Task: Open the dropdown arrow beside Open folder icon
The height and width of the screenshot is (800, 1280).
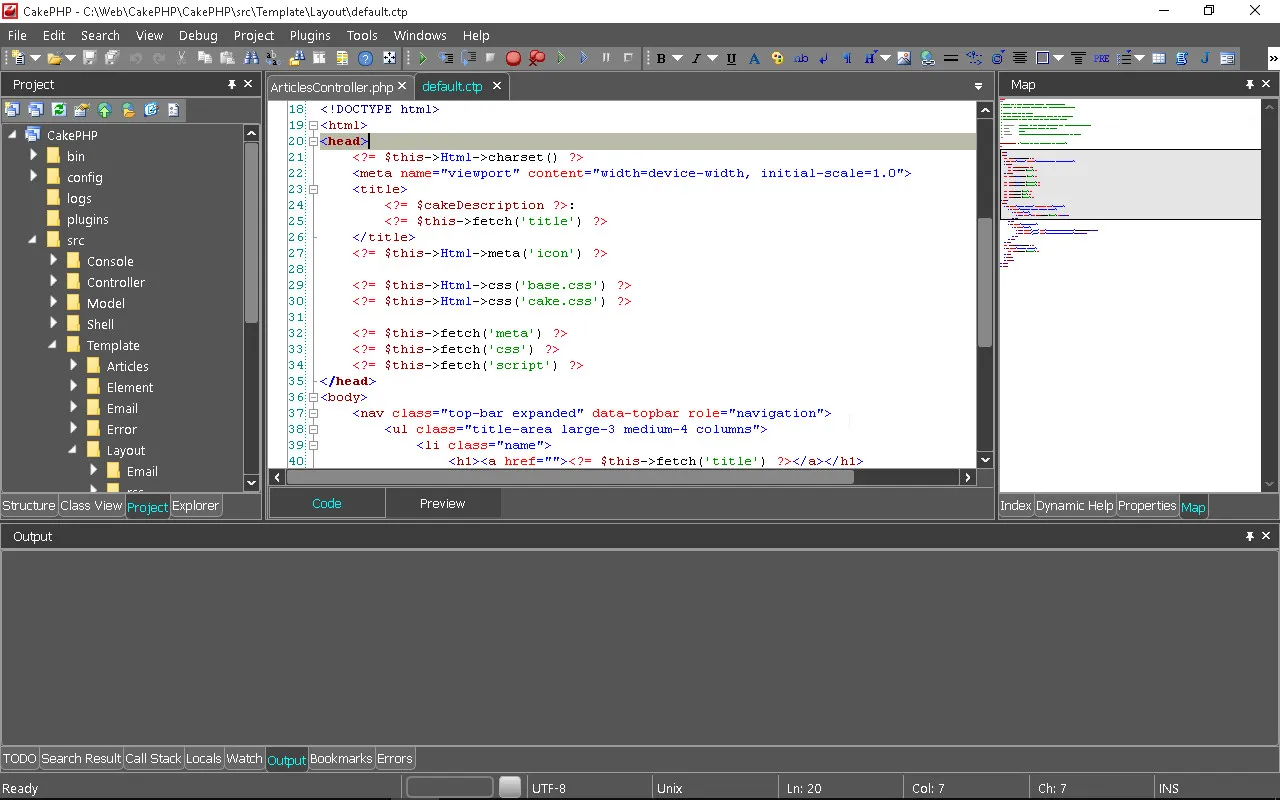Action: [x=71, y=59]
